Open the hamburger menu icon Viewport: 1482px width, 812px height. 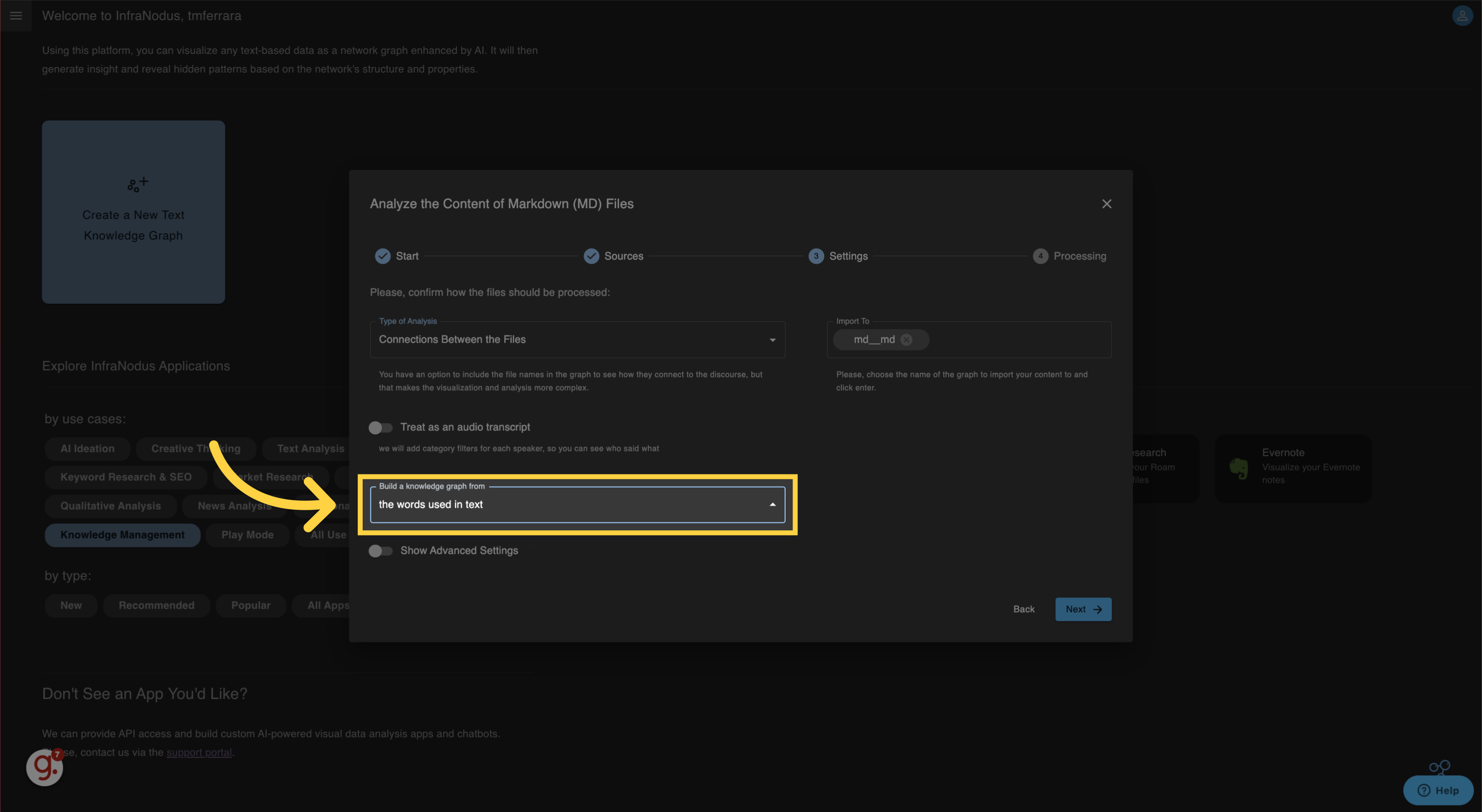pos(16,16)
